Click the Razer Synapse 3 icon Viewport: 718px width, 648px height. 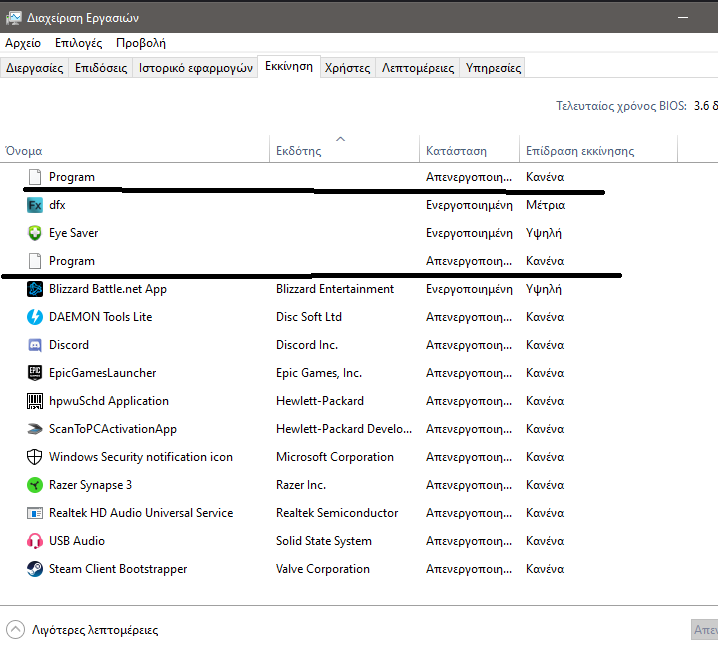pos(35,485)
